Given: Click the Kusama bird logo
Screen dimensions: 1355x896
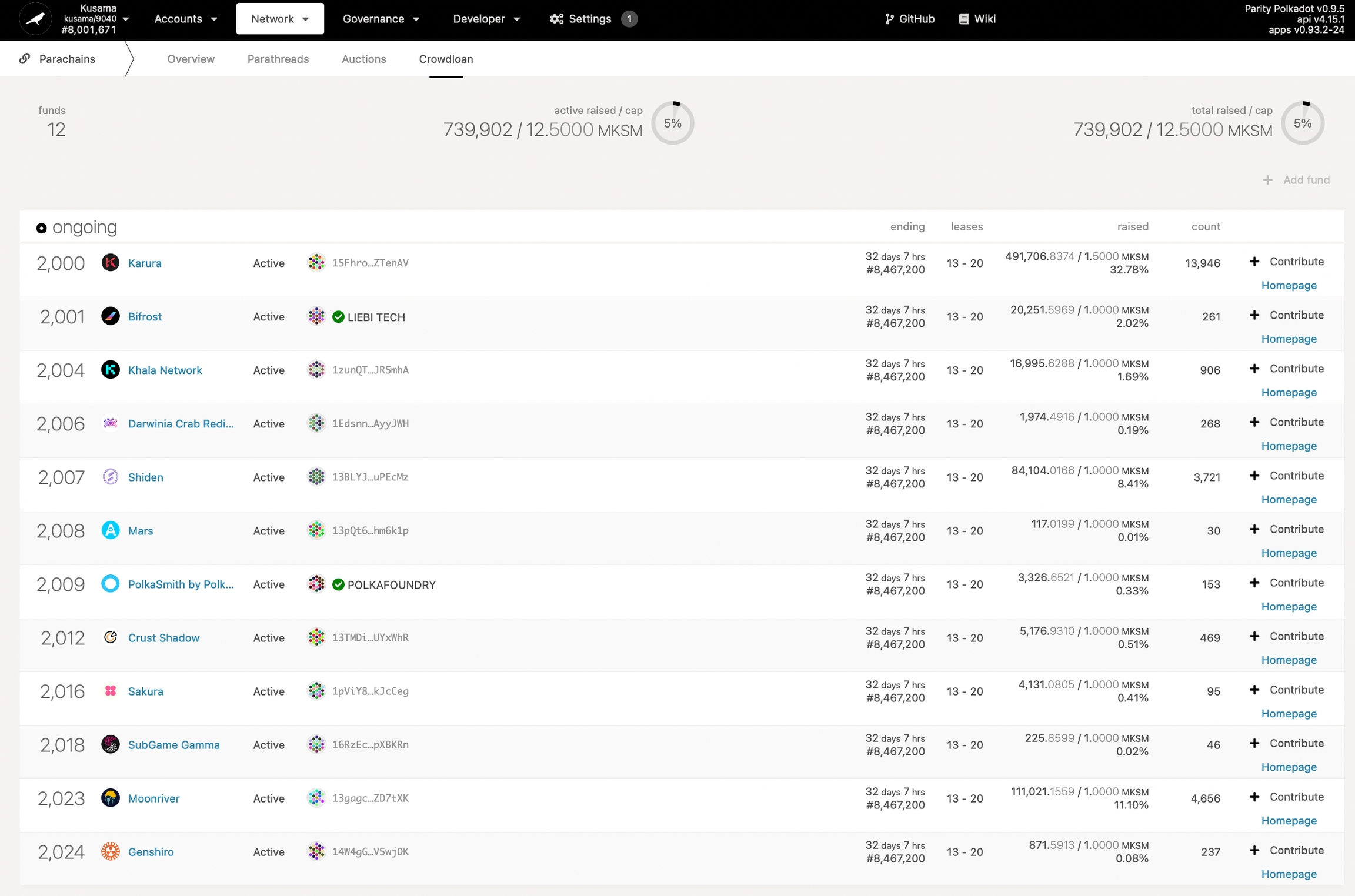Looking at the screenshot, I should (x=35, y=19).
